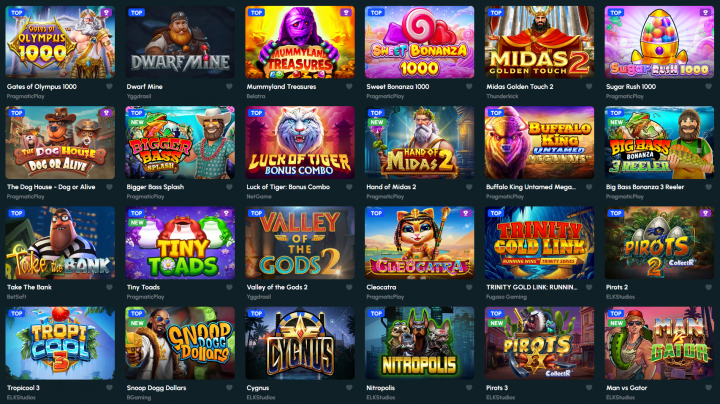Click heart icon beside Midas Golden Touch 2
The width and height of the screenshot is (720, 404).
[589, 86]
